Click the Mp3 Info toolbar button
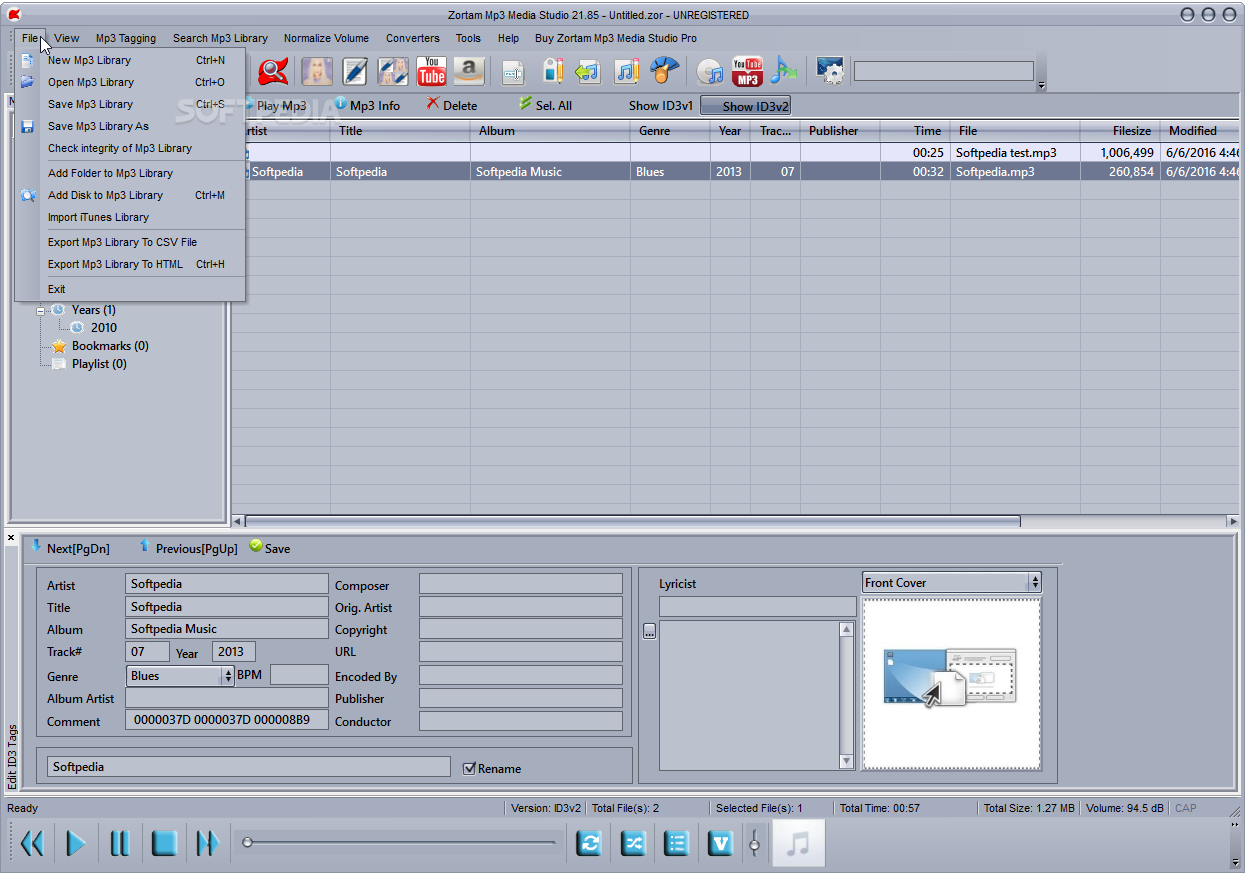 pyautogui.click(x=367, y=105)
